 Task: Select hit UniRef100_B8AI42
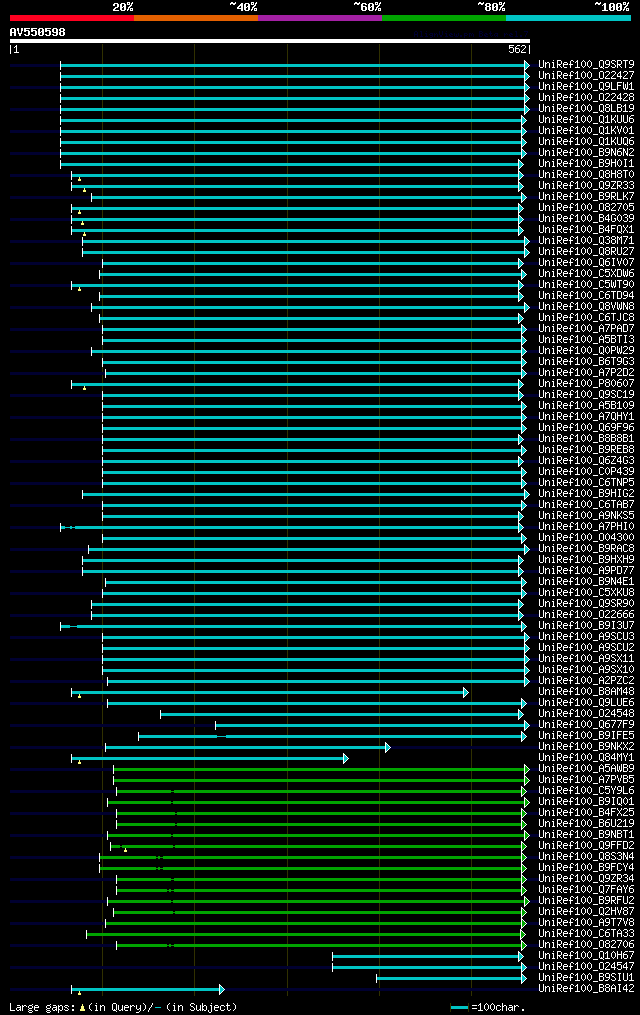[586, 989]
